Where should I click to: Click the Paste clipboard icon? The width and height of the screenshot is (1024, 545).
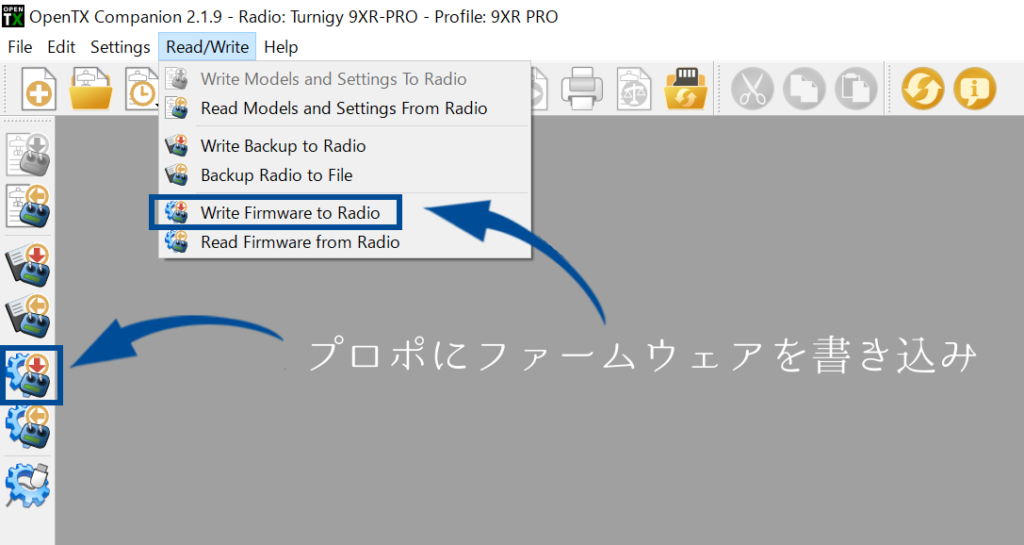856,89
